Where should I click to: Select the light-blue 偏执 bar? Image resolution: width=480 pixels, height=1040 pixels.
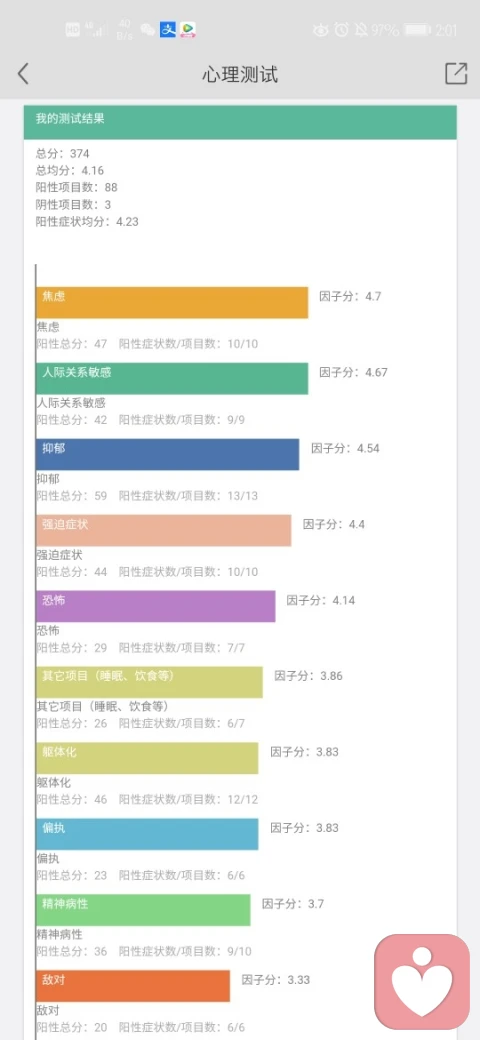tap(147, 834)
